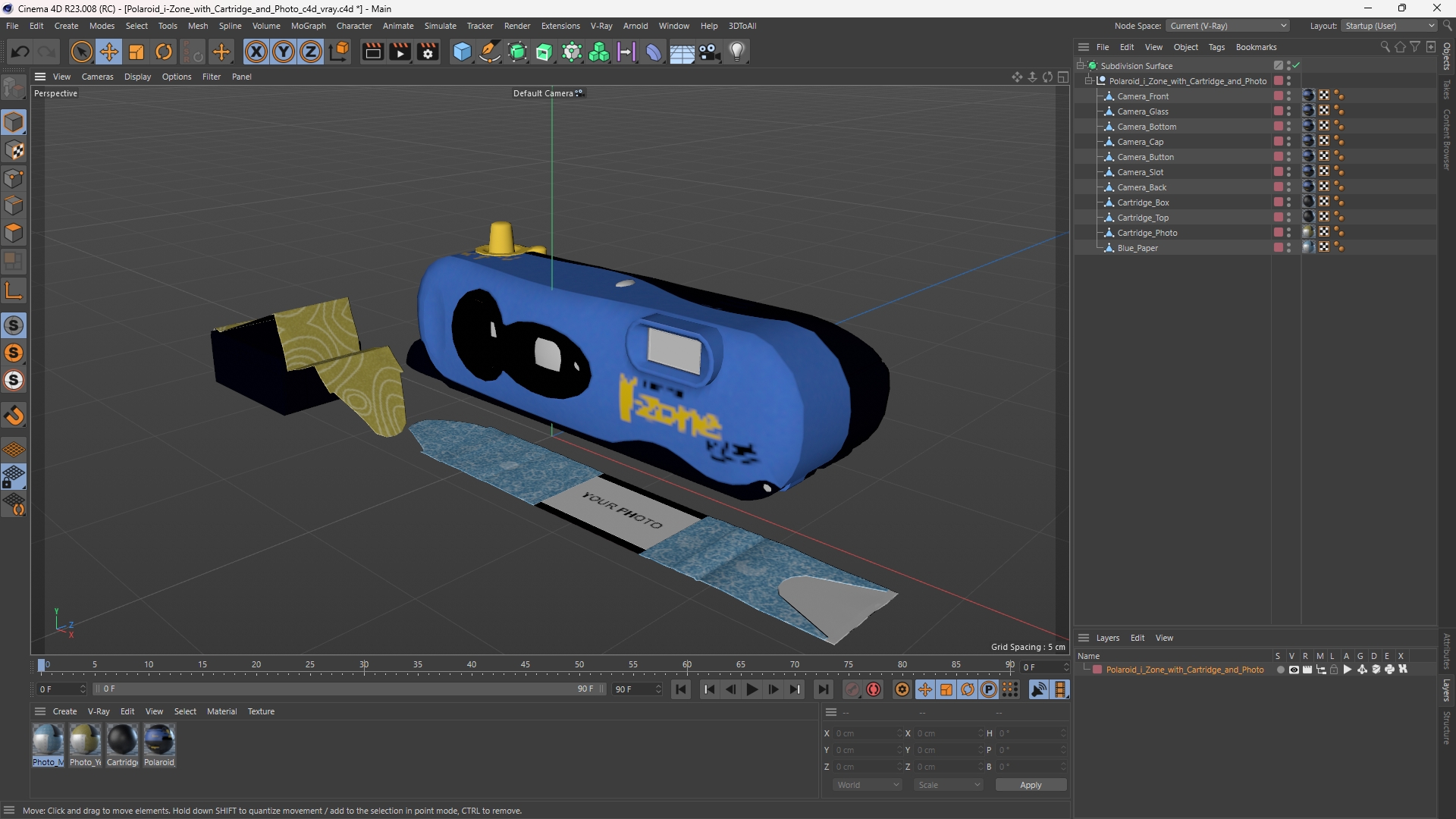Toggle the workplane lock icon
Viewport: 1456px width, 819px height.
point(14,477)
